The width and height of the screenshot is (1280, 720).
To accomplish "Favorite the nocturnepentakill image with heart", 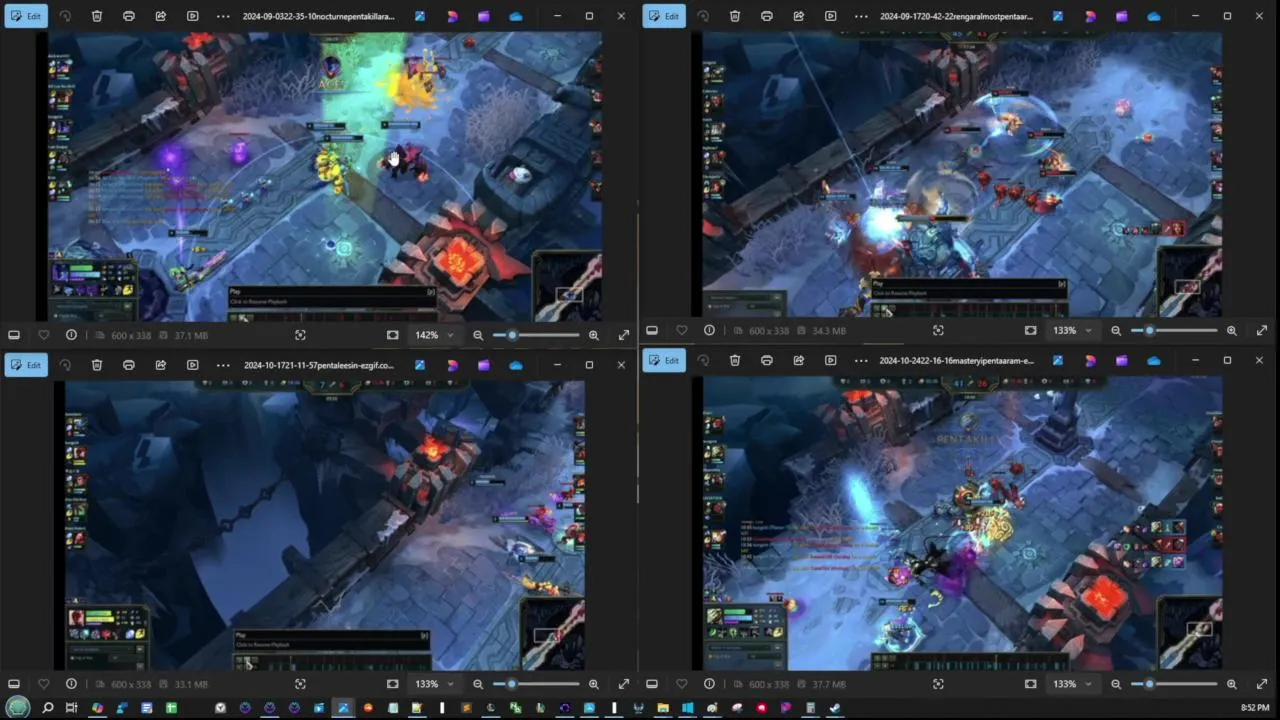I will coord(43,335).
